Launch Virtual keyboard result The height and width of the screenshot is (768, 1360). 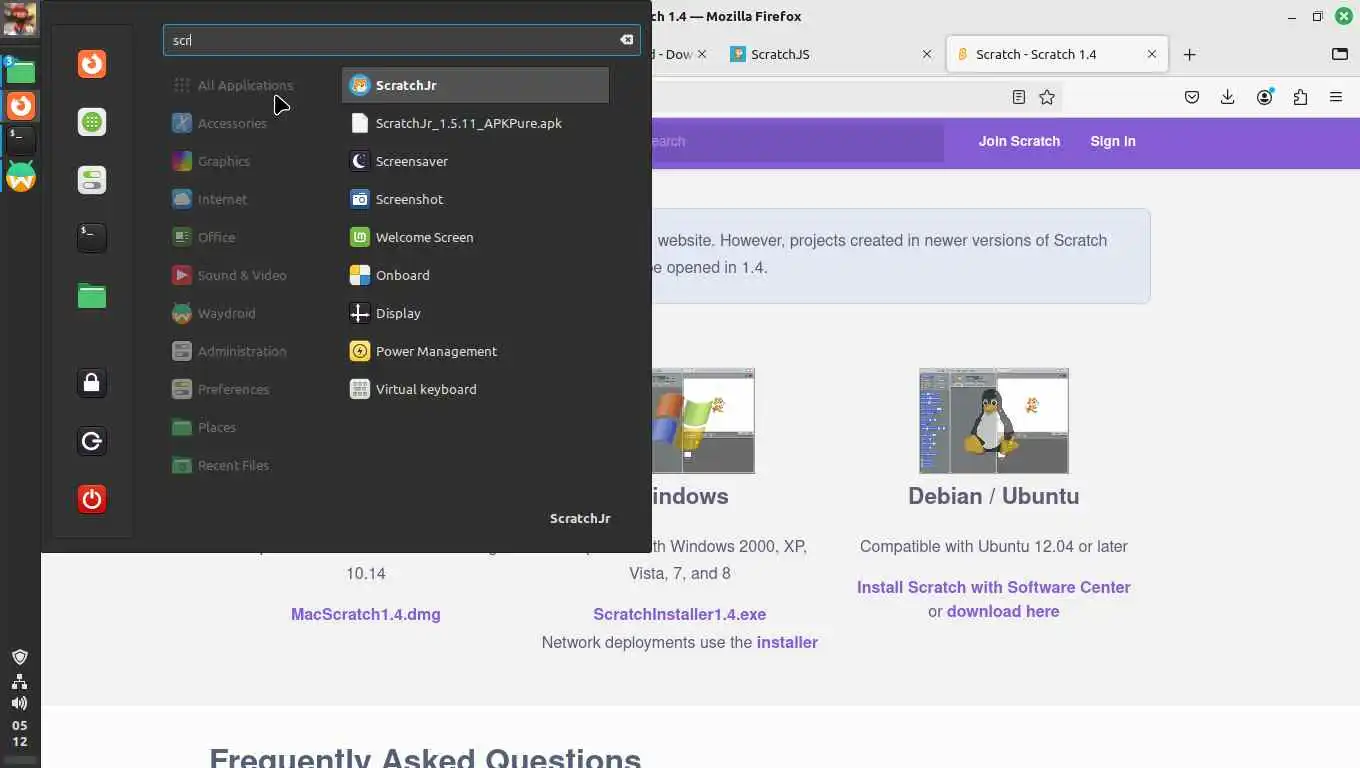(x=475, y=389)
